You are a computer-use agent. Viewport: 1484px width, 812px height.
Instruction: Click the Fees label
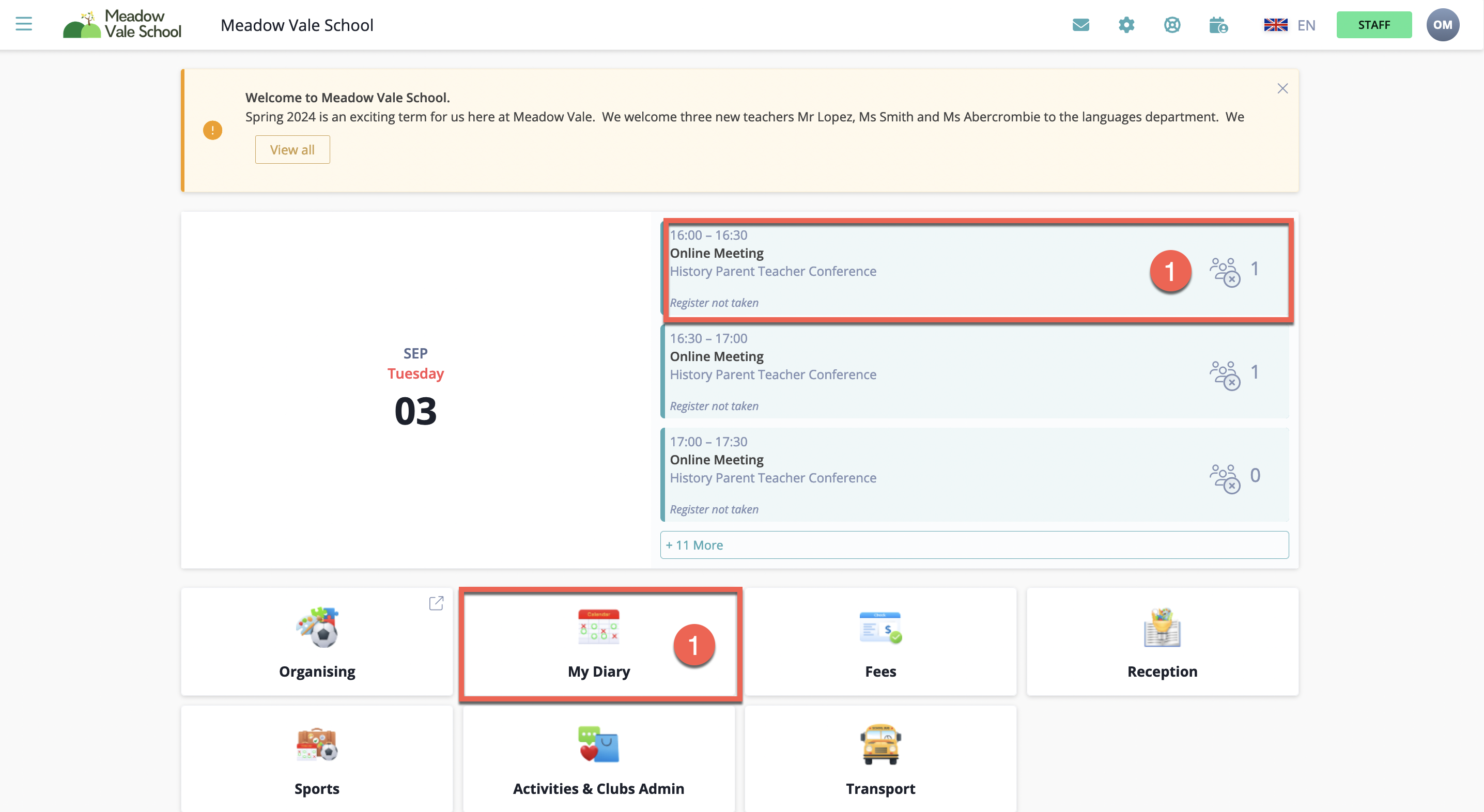tap(880, 672)
